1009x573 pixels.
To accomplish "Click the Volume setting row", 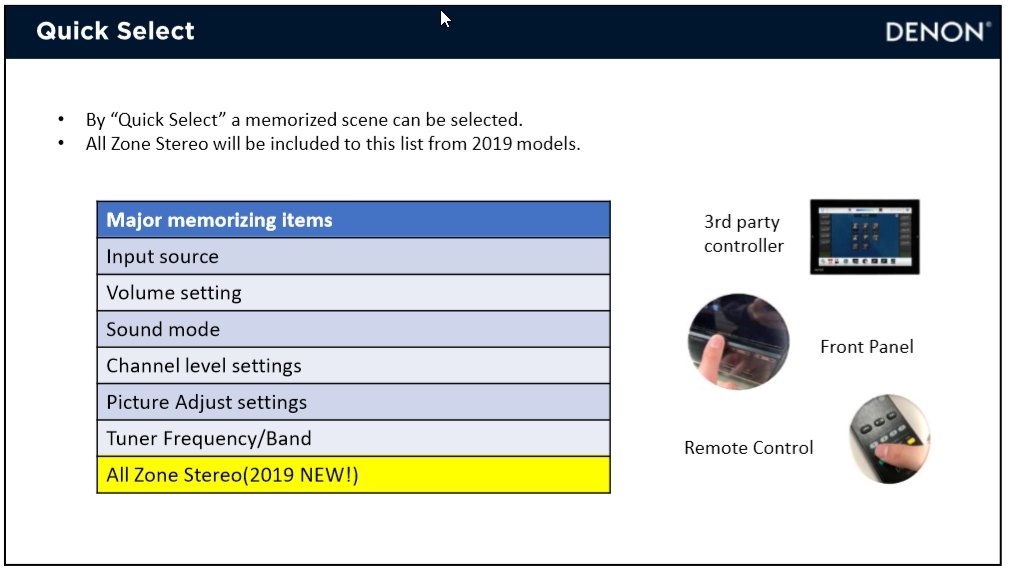I will 353,293.
